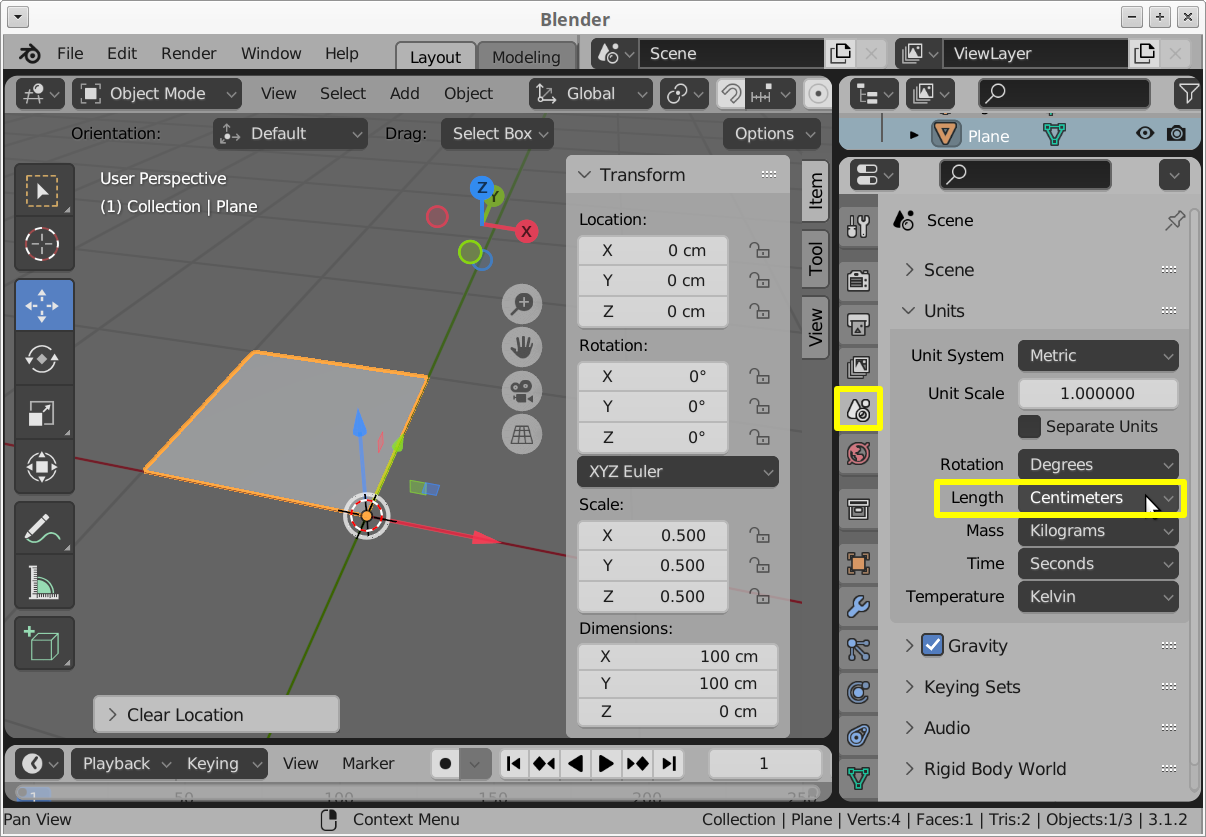Open the viewport Add menu

404,93
